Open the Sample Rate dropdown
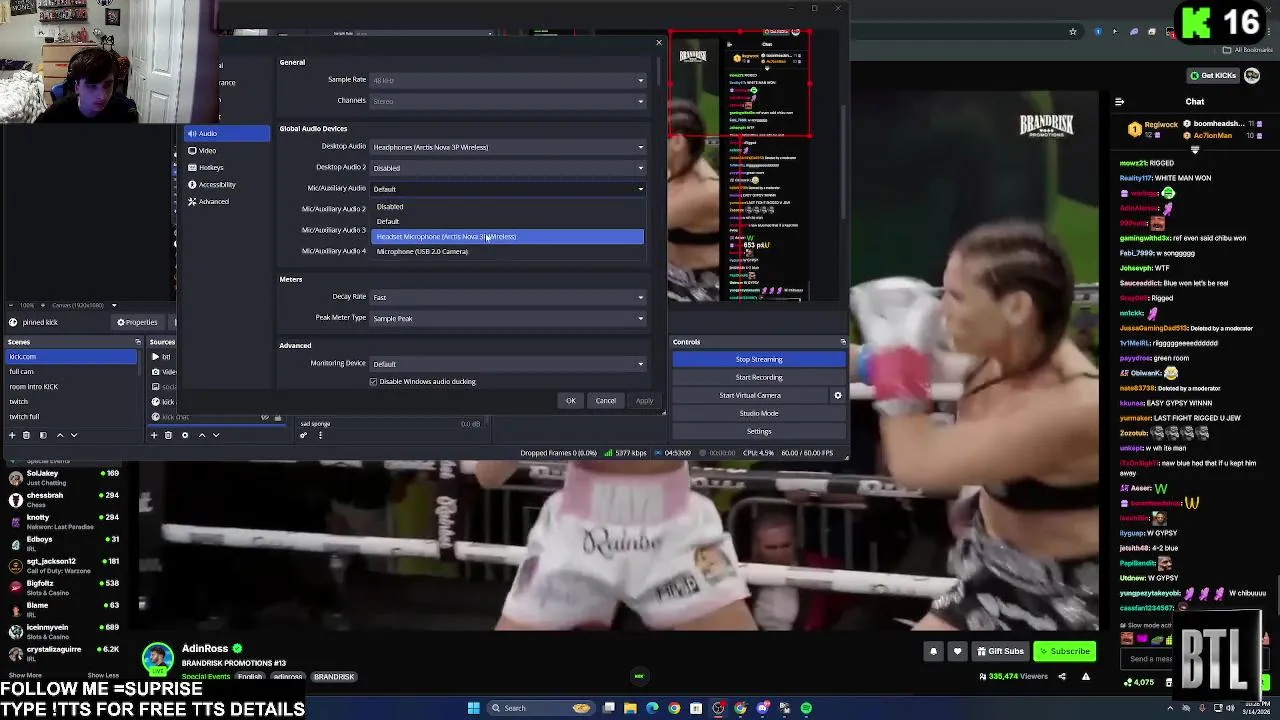 508,80
